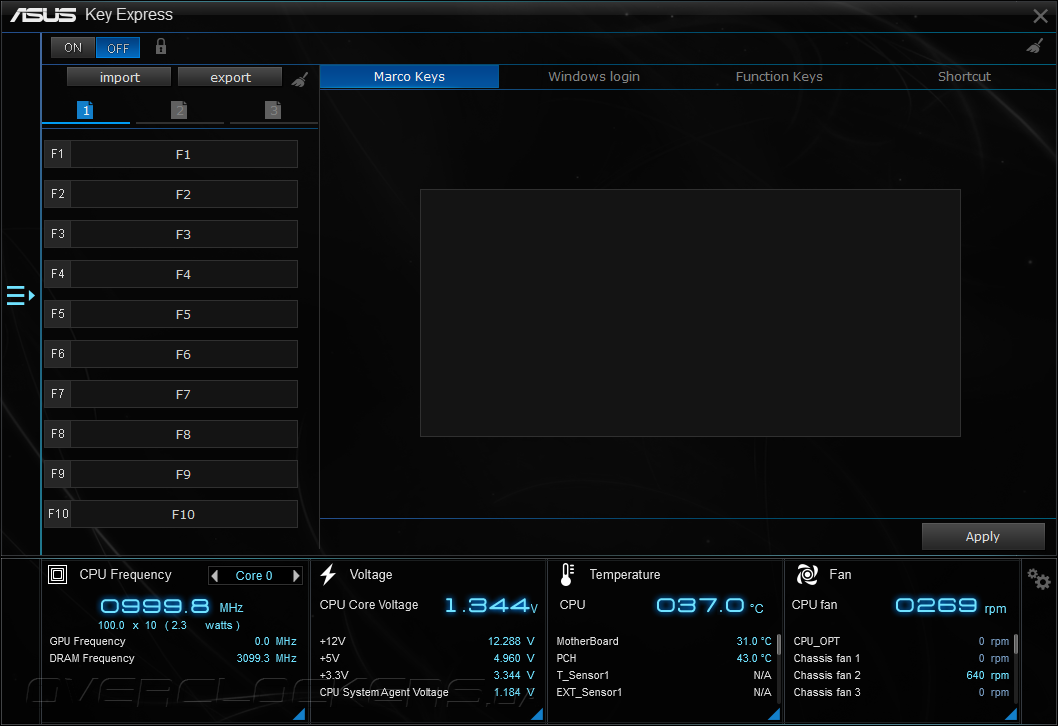Click the Apply button

coord(982,536)
